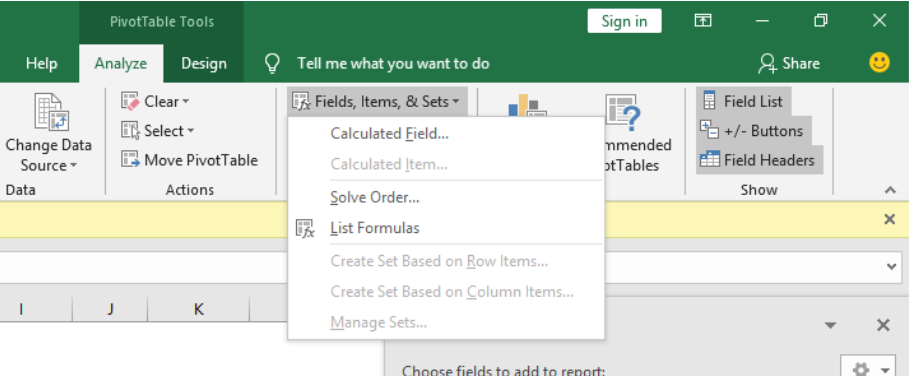The height and width of the screenshot is (378, 911).
Task: Switch to the Design tab
Action: (204, 63)
